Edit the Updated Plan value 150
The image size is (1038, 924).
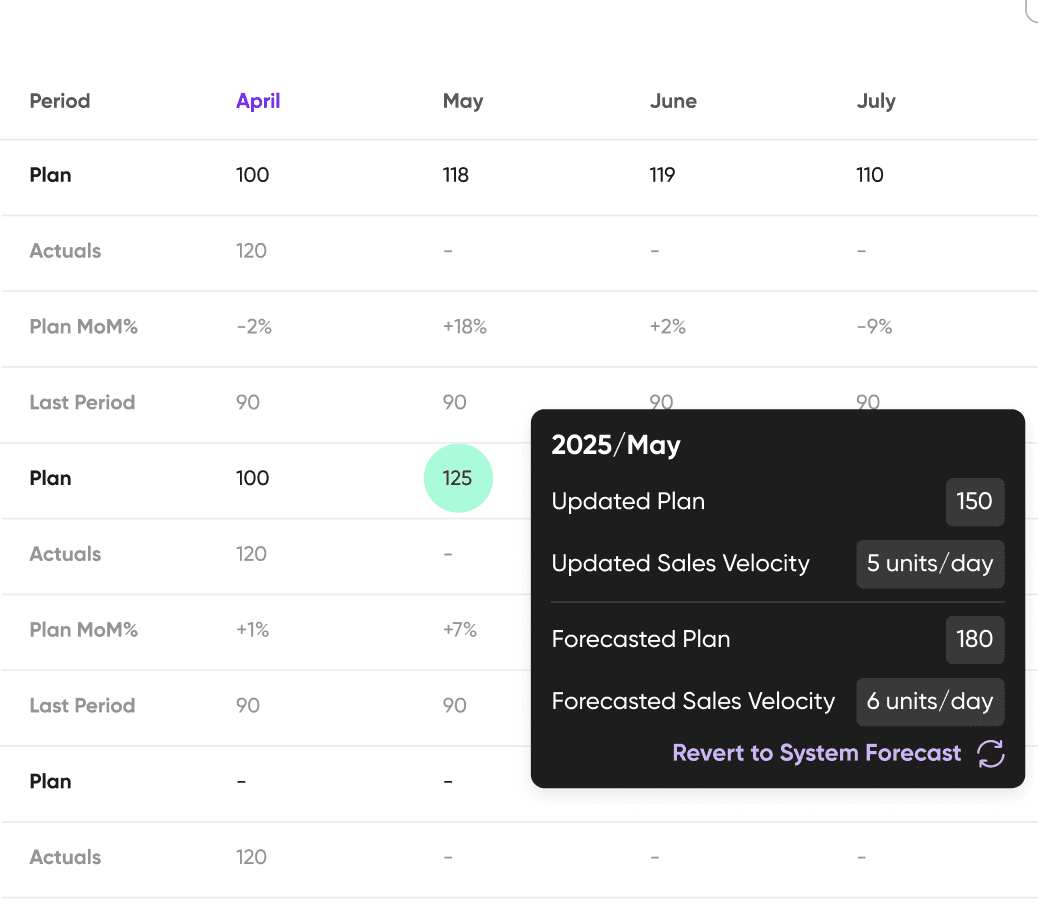(974, 502)
